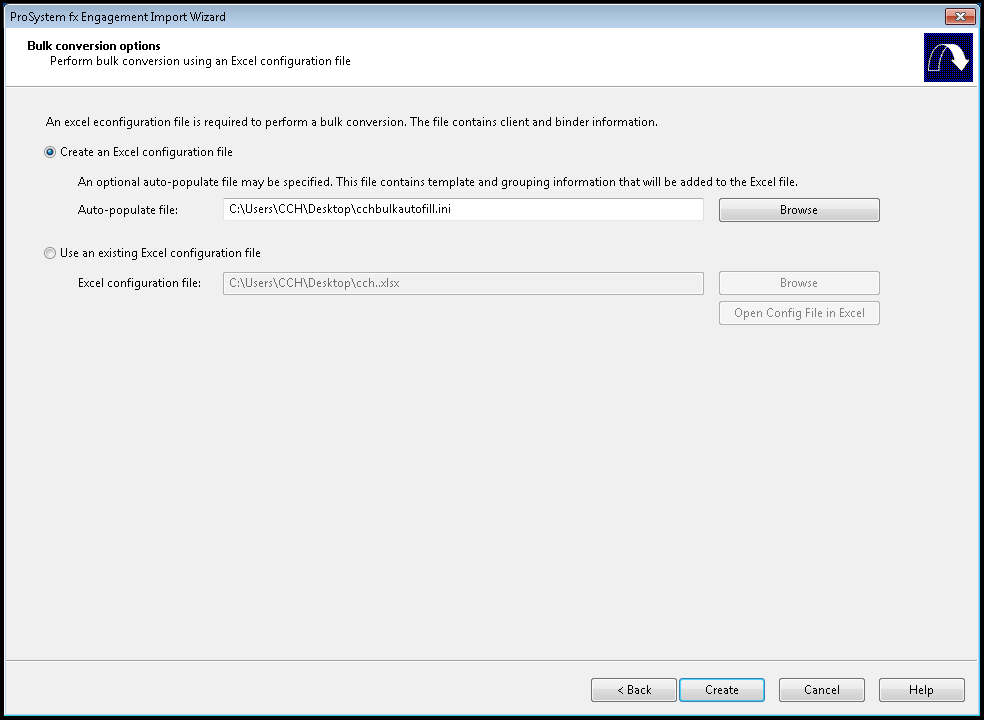984x720 pixels.
Task: Open Help for the wizard
Action: coord(921,690)
